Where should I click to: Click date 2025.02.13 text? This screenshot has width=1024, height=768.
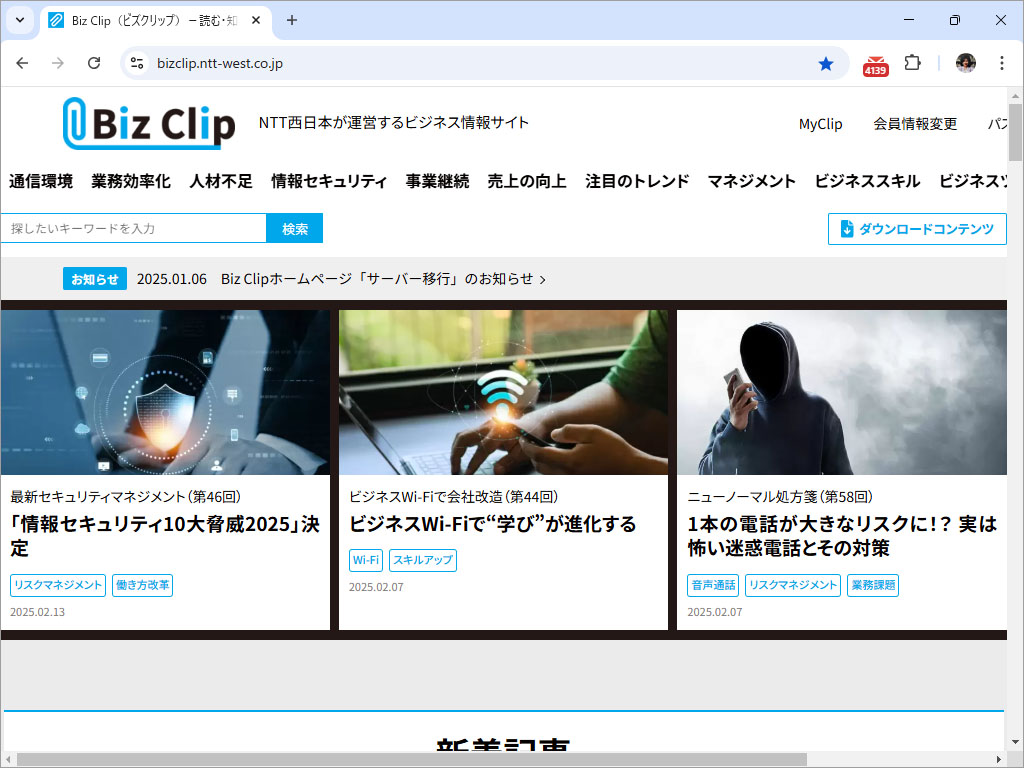coord(37,612)
